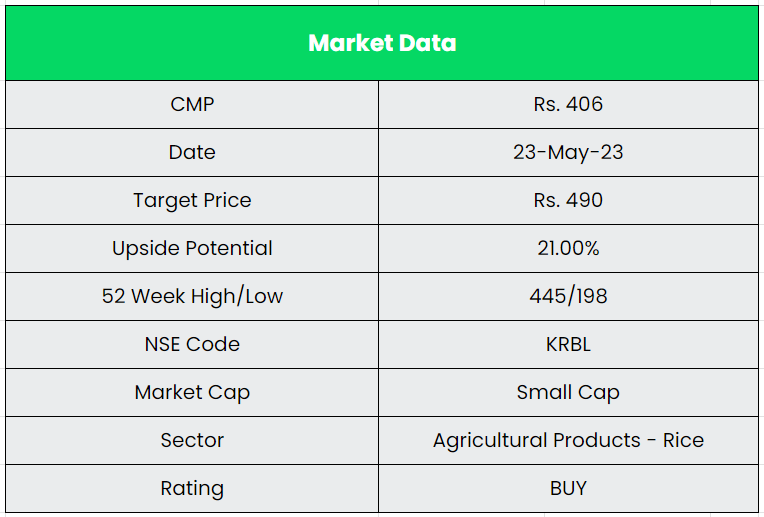Select the BUY rating value

point(568,488)
